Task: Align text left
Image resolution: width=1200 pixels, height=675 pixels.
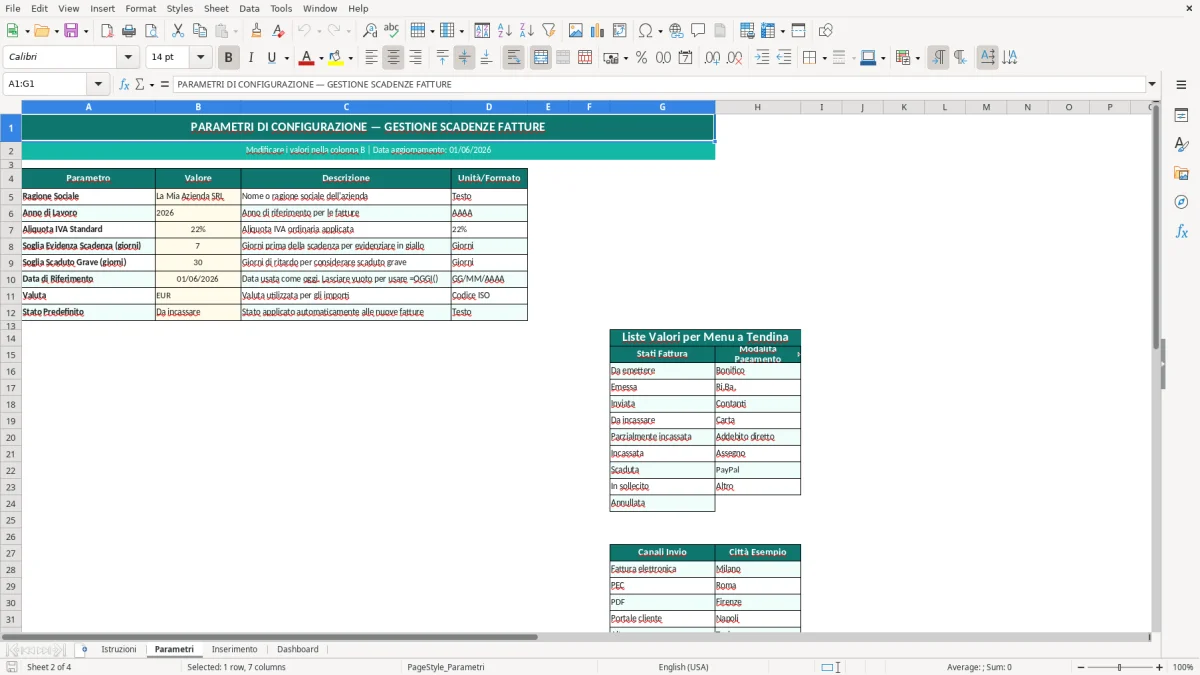Action: (371, 58)
